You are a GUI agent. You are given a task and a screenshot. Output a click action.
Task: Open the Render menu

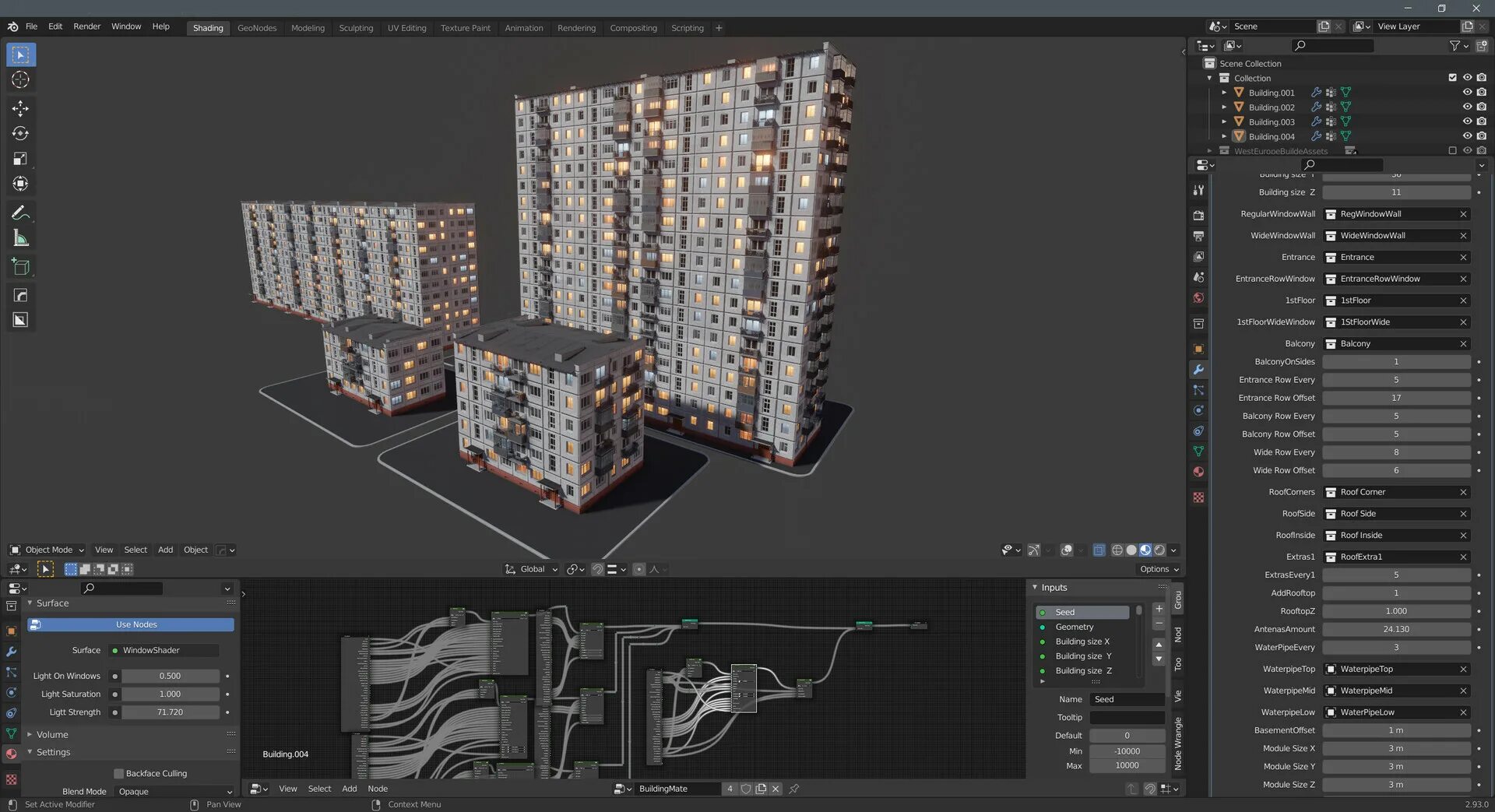[86, 26]
